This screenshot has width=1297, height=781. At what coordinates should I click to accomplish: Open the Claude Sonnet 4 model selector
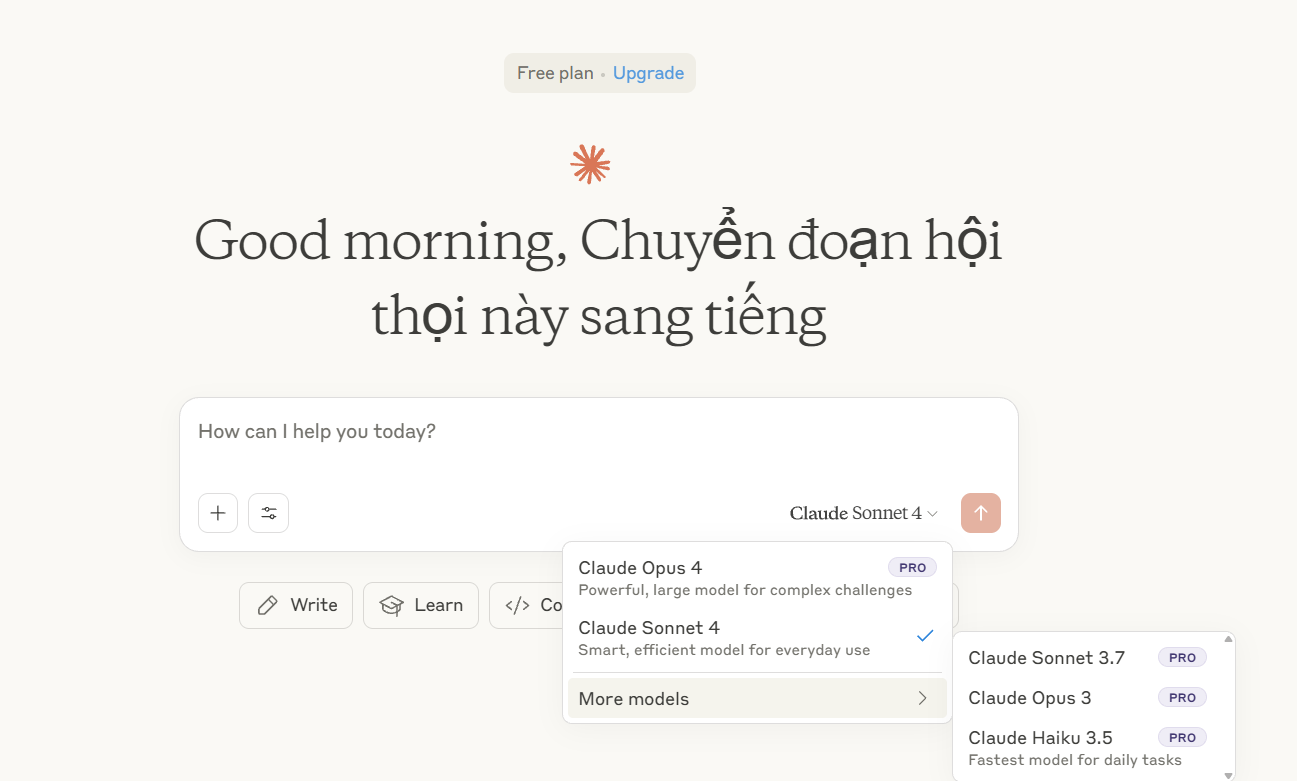pos(864,513)
